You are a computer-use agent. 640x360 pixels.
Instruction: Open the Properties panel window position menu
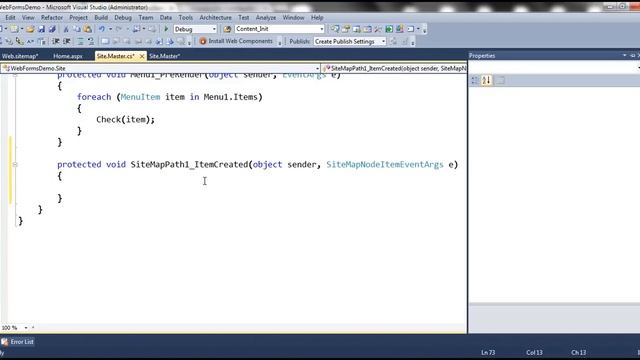[624, 56]
